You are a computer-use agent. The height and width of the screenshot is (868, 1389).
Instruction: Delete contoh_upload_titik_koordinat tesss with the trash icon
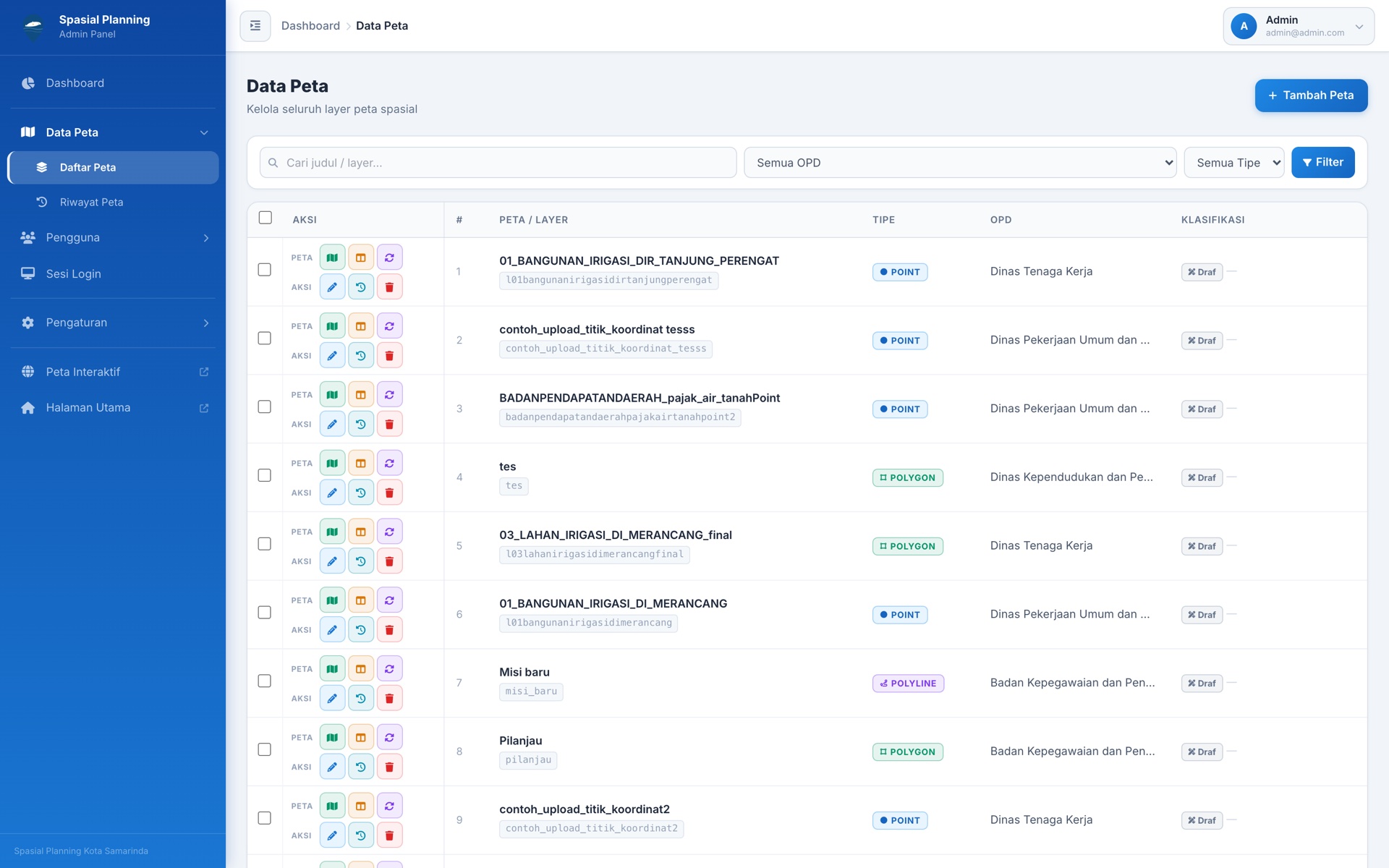pyautogui.click(x=389, y=356)
